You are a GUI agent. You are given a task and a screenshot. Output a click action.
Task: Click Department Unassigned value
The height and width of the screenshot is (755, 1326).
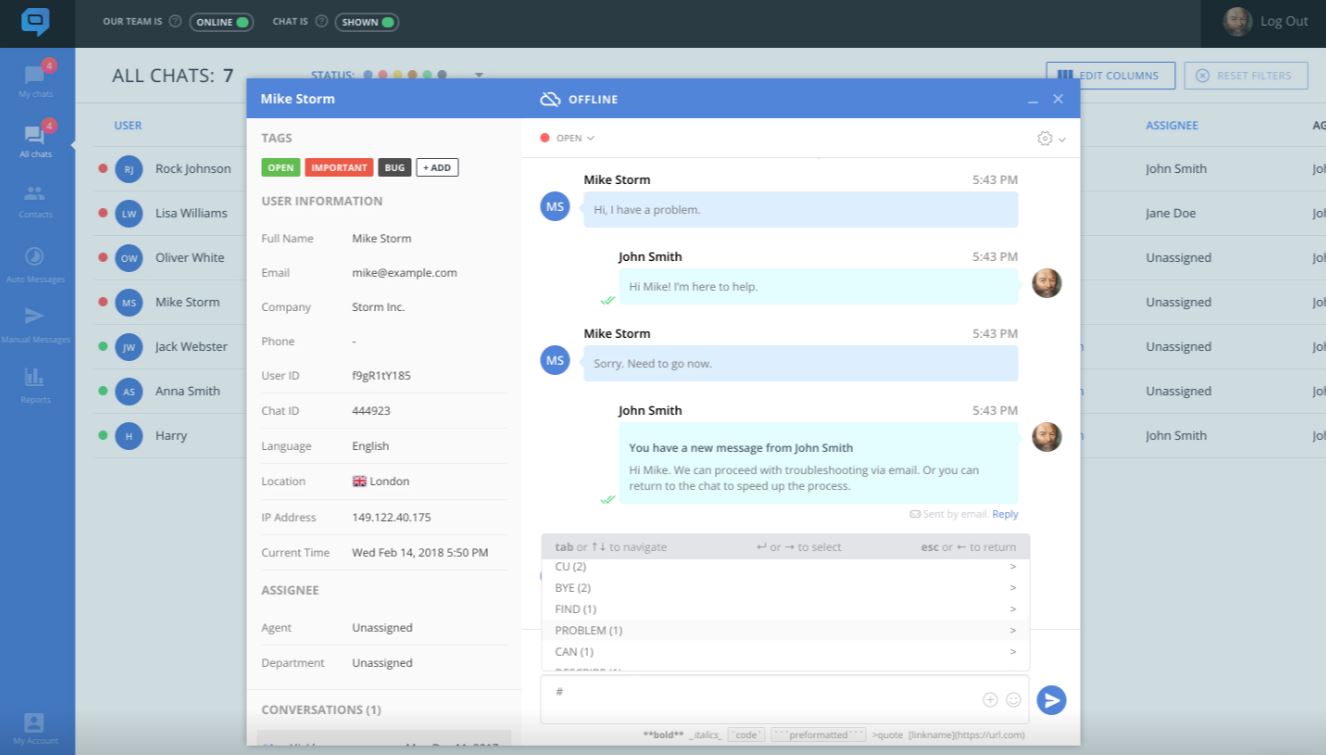click(x=382, y=663)
